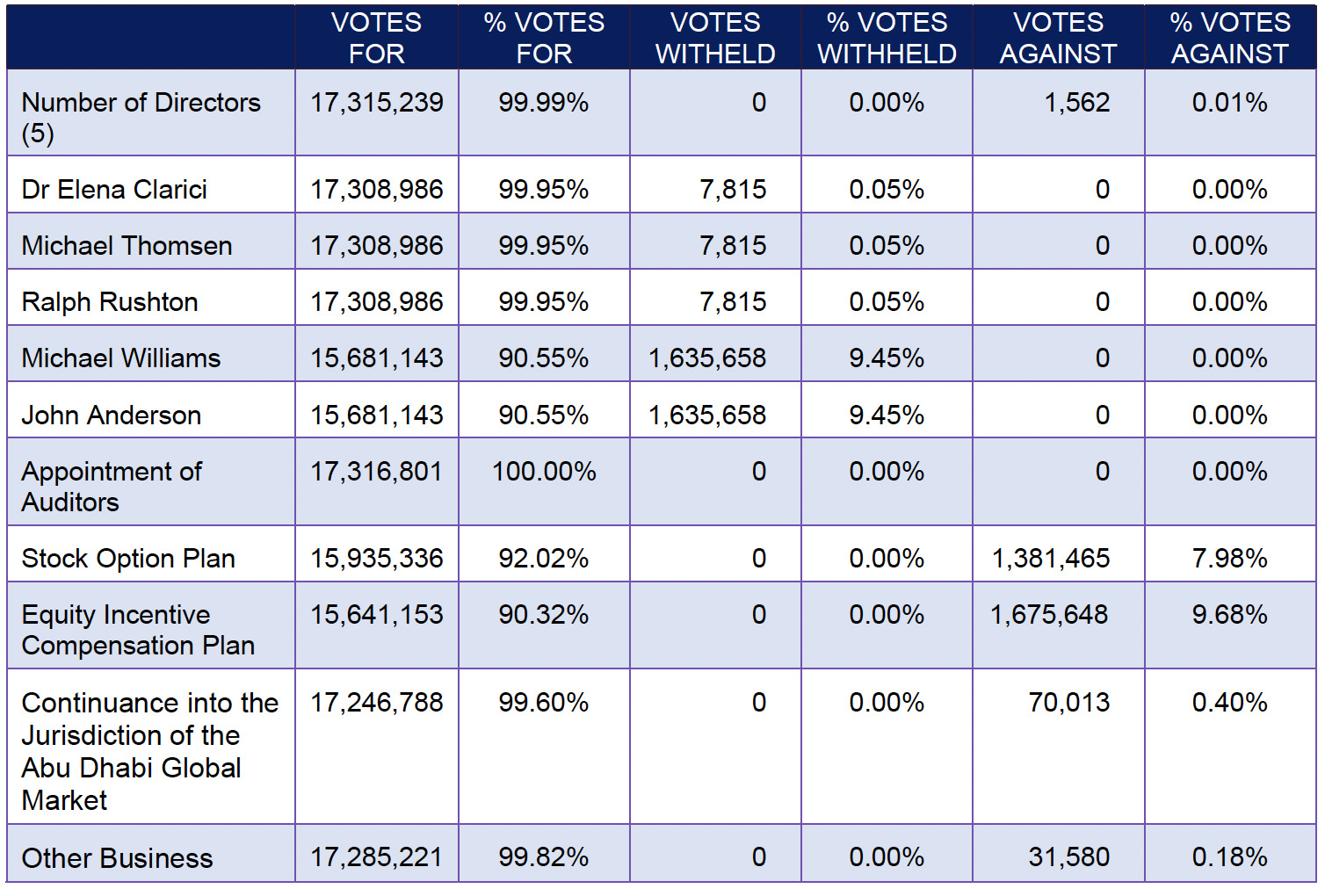Click the '% VOTES AGAINST' column header
Screen dimensions: 1325x896
[1229, 38]
